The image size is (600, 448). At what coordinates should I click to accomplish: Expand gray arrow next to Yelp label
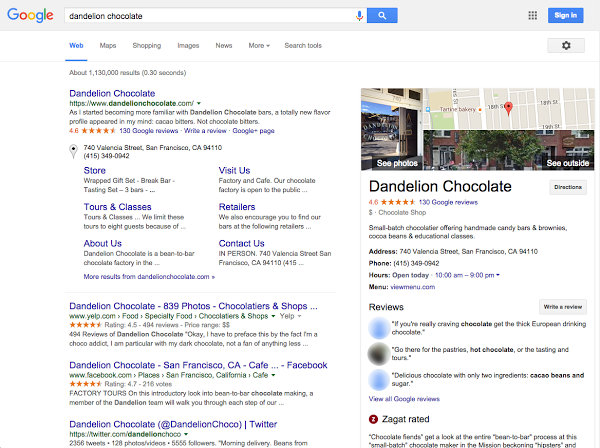299,316
